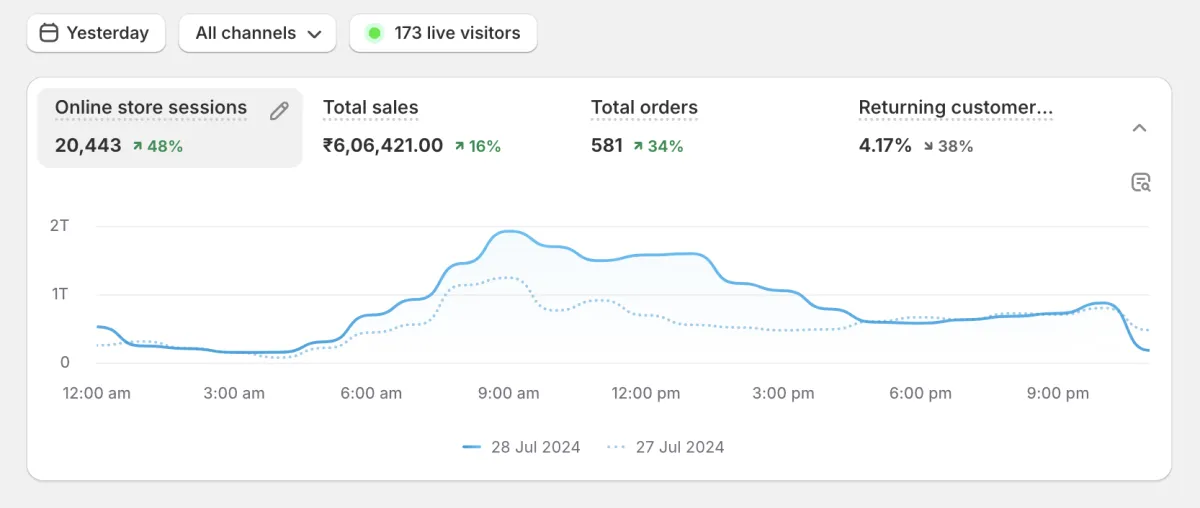Select the Online store sessions card
1200x508 pixels.
(x=170, y=127)
